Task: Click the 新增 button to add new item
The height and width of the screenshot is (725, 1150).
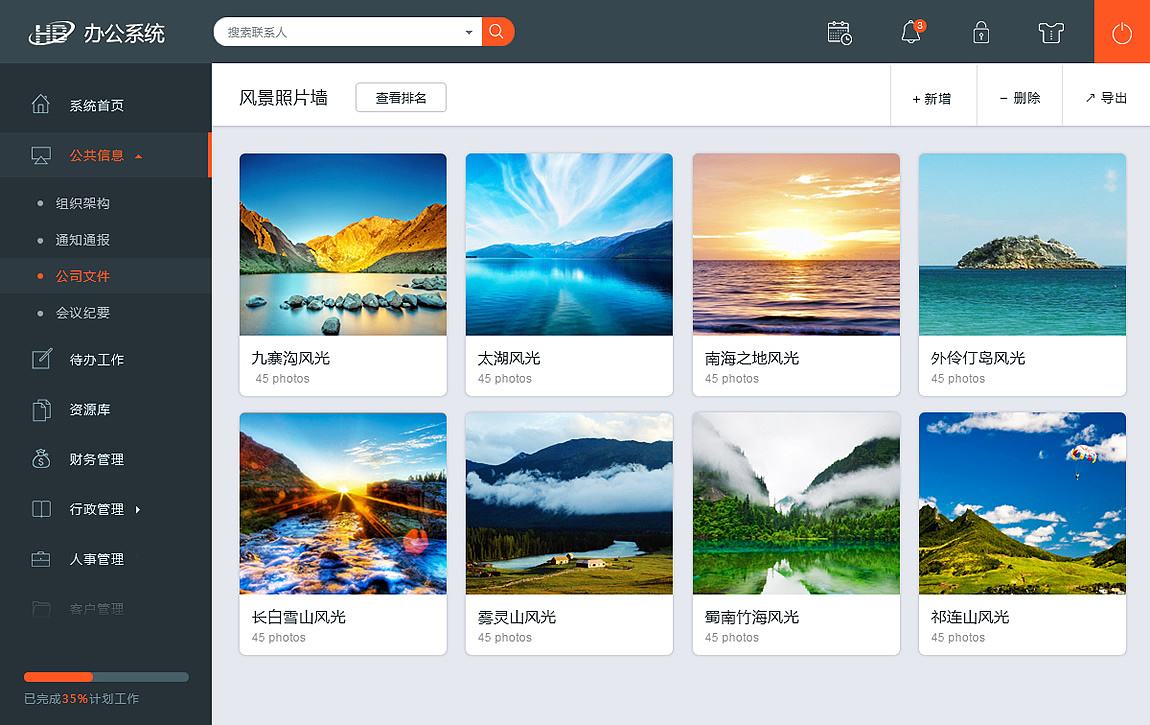Action: [x=933, y=97]
